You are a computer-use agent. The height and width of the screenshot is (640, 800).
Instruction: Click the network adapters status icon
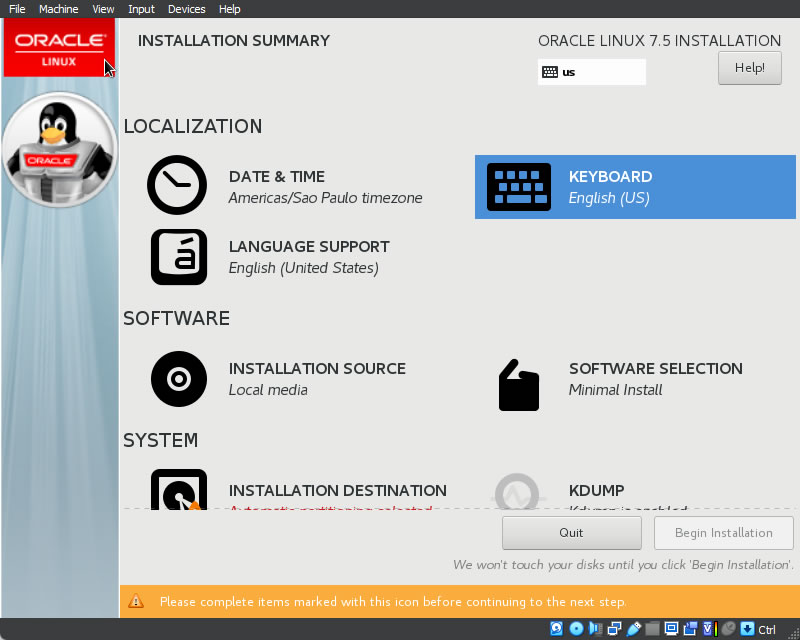pyautogui.click(x=614, y=629)
